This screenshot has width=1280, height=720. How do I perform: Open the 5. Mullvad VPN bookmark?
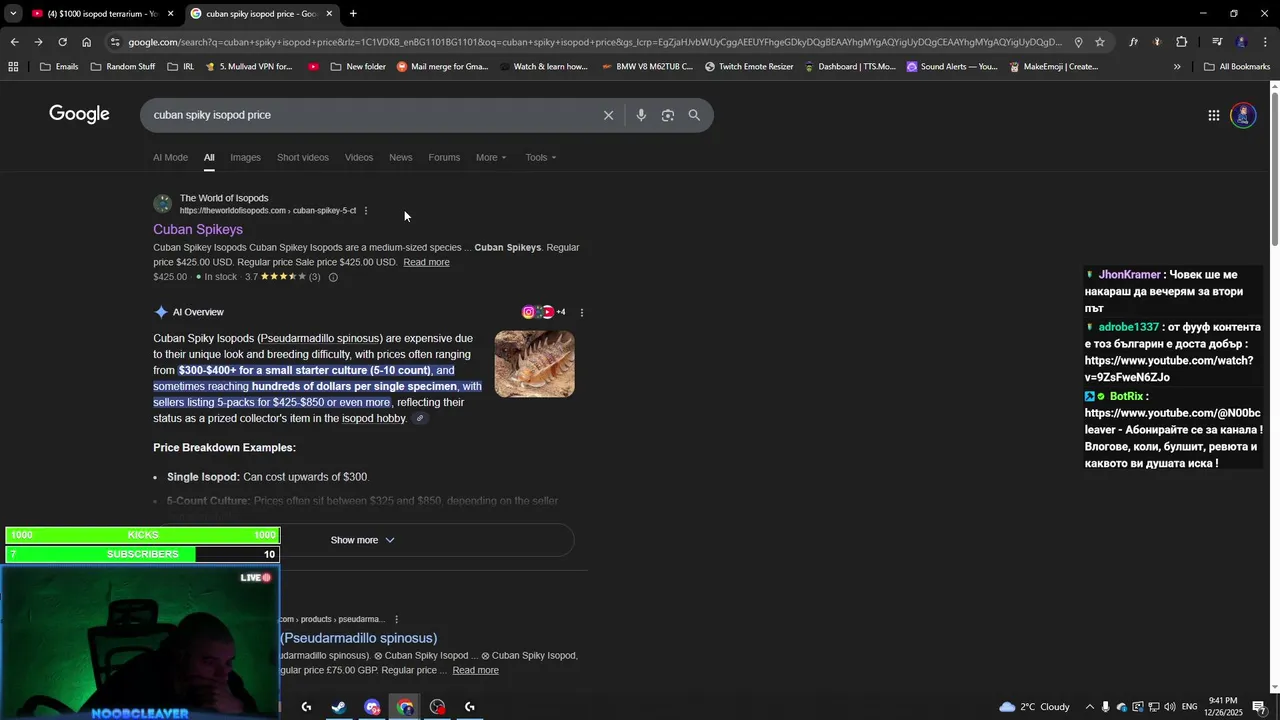pyautogui.click(x=248, y=67)
